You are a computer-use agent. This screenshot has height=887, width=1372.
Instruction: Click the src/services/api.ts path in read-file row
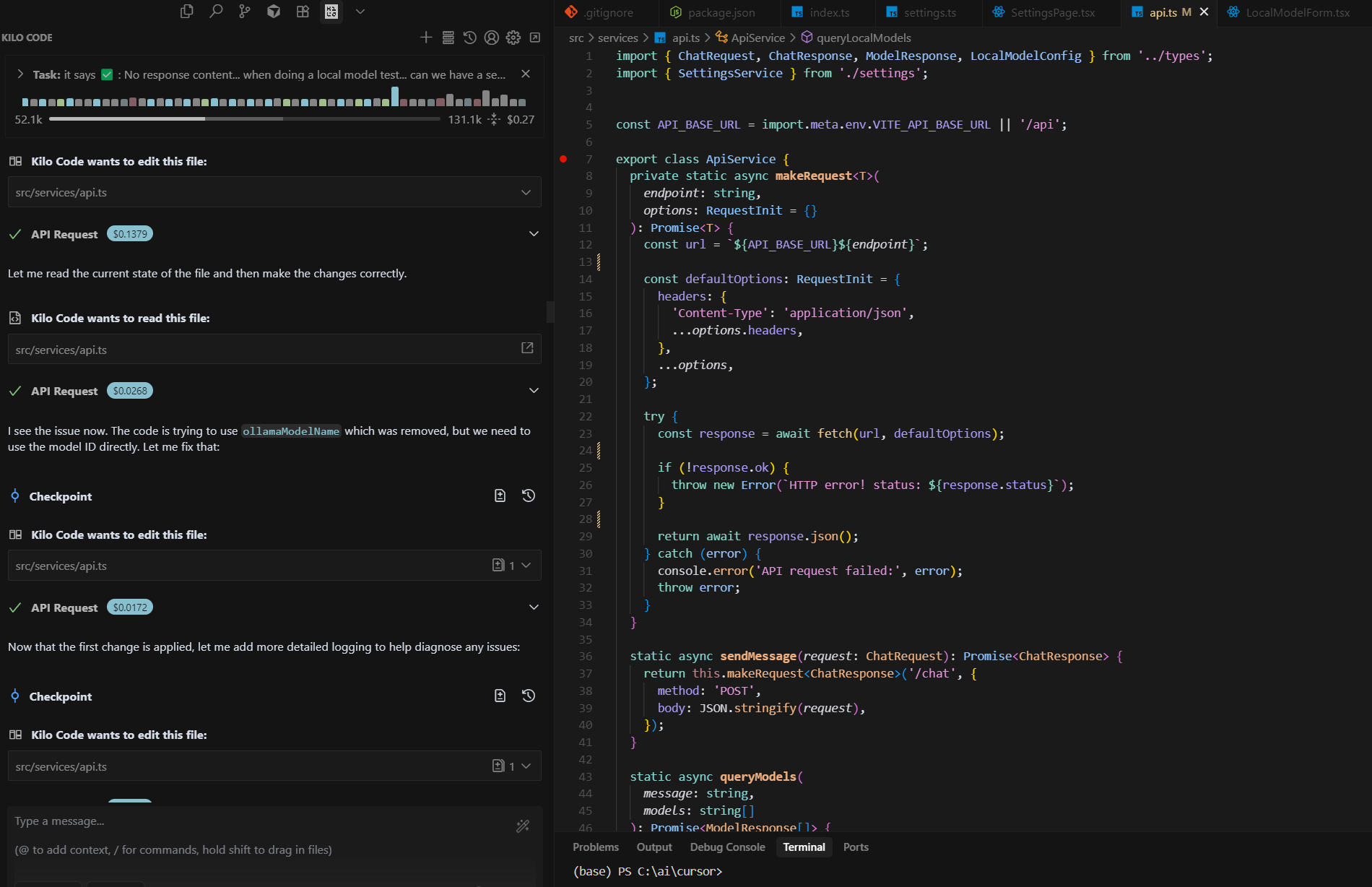pos(61,350)
